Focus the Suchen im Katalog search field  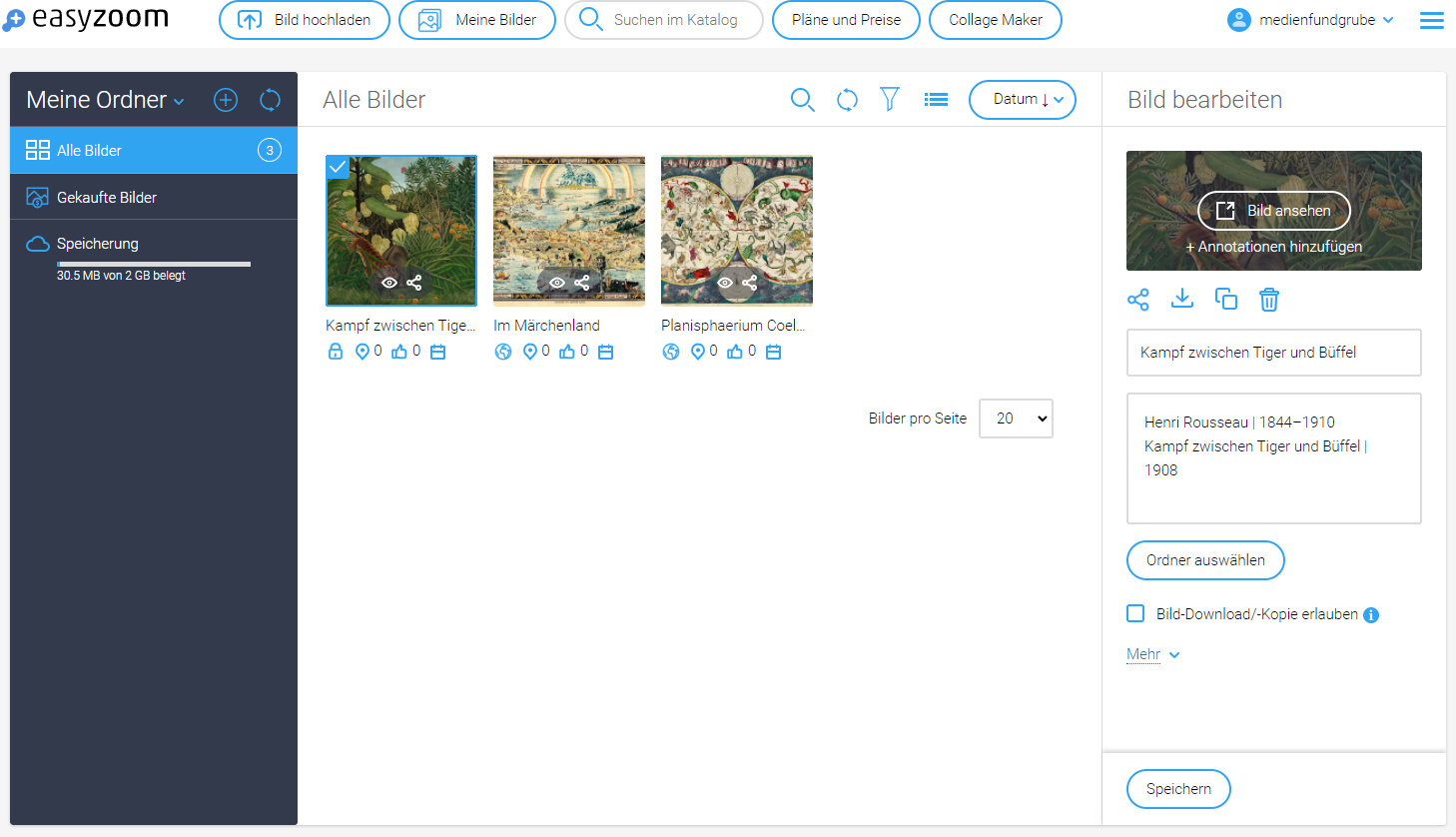[664, 20]
